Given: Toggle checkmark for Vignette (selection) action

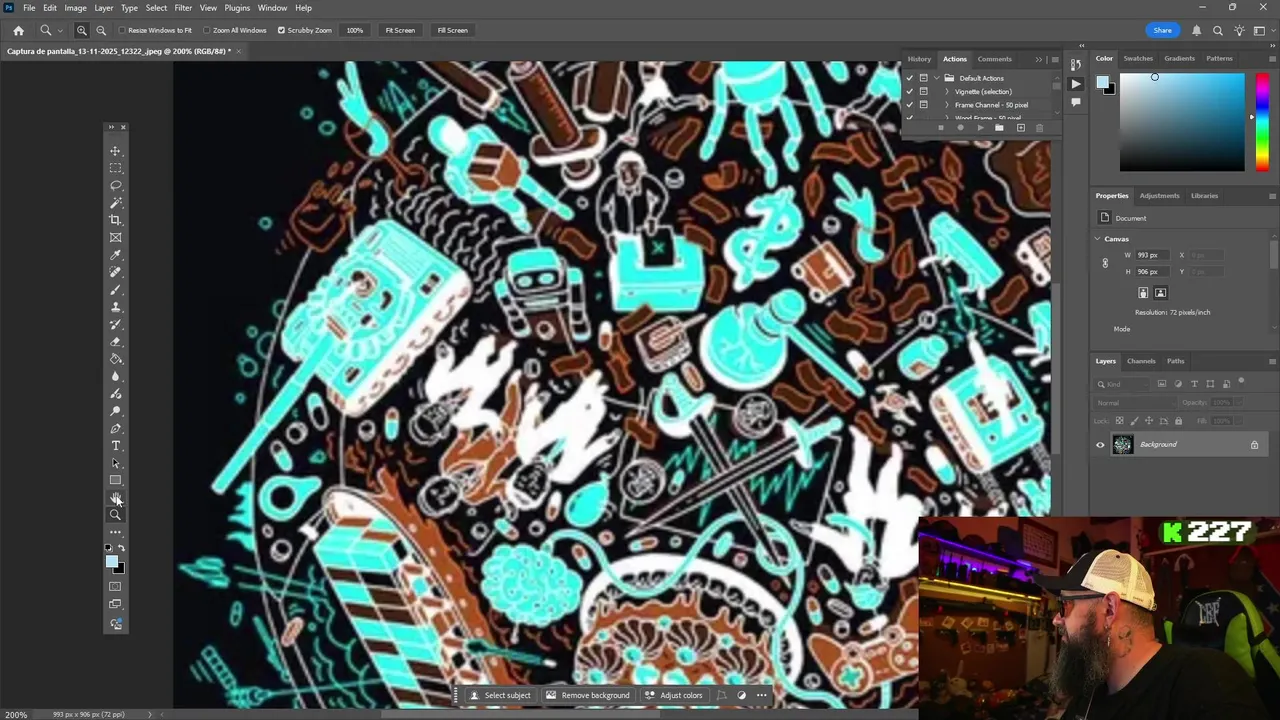Looking at the screenshot, I should tap(910, 91).
